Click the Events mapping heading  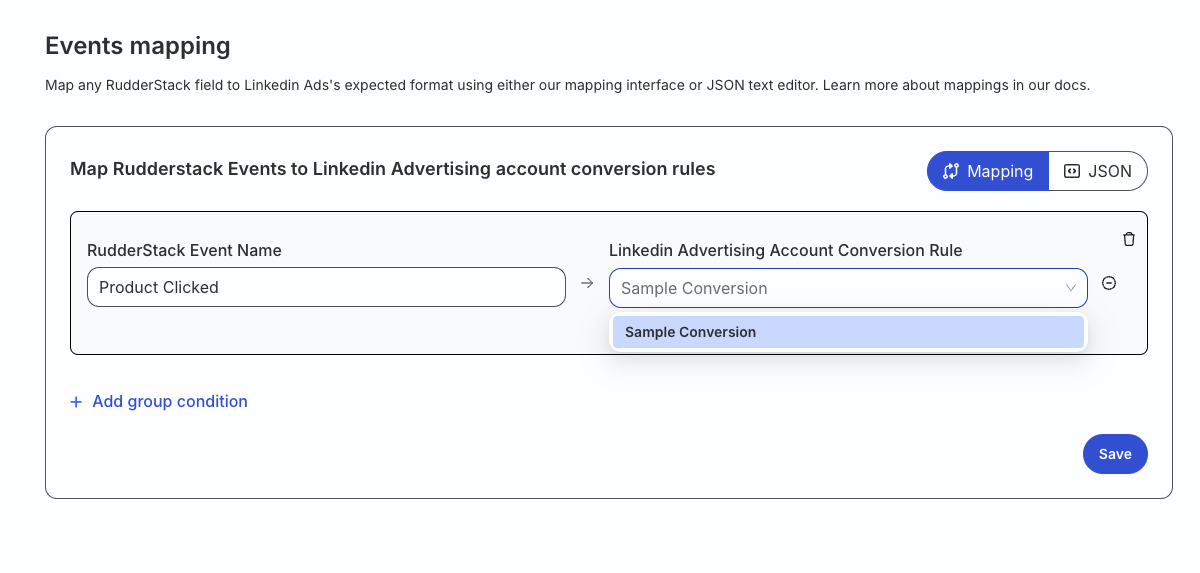[x=138, y=45]
